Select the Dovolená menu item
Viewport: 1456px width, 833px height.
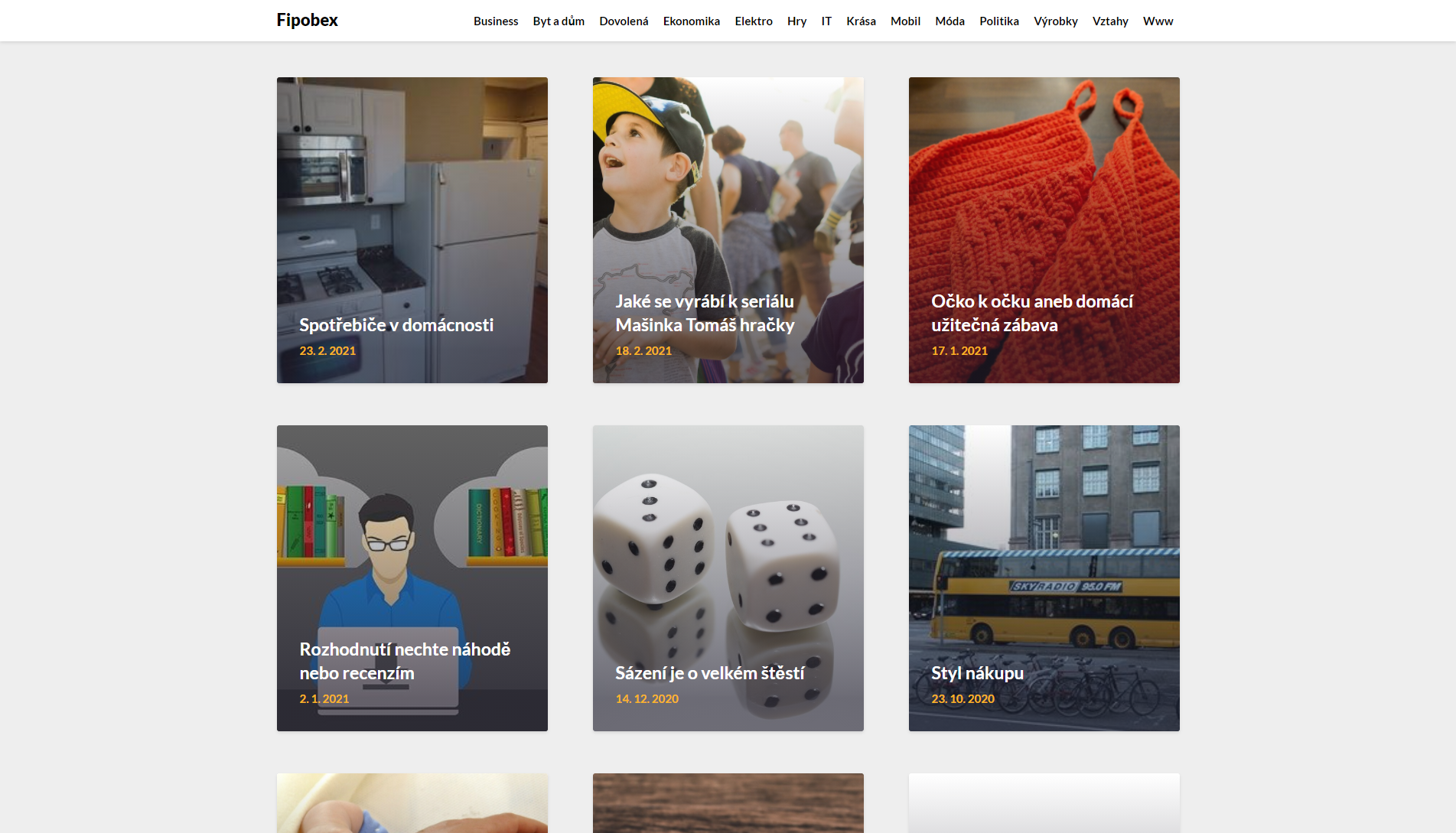[x=624, y=21]
